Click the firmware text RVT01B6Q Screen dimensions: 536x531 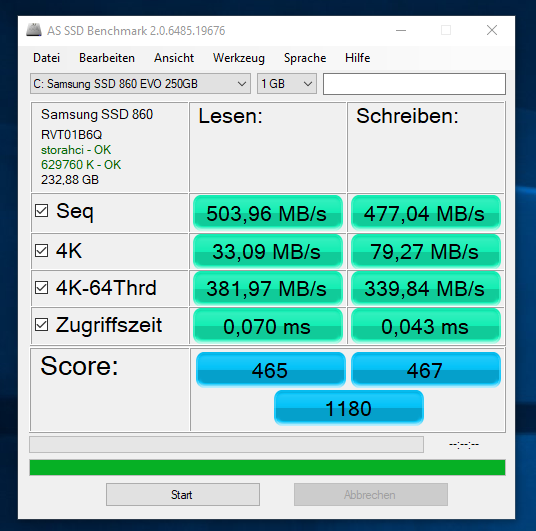tap(71, 134)
